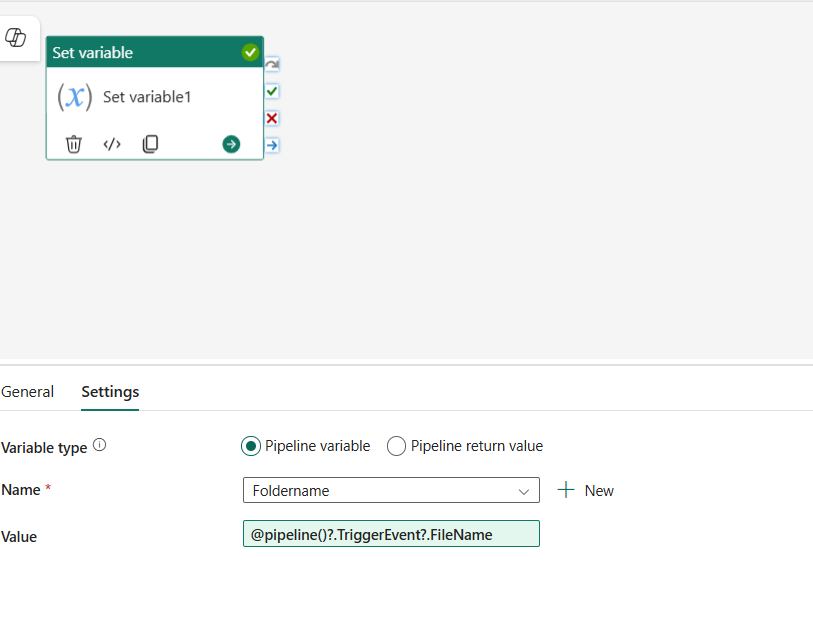
Task: Click green arrow to add next activity
Action: (231, 144)
